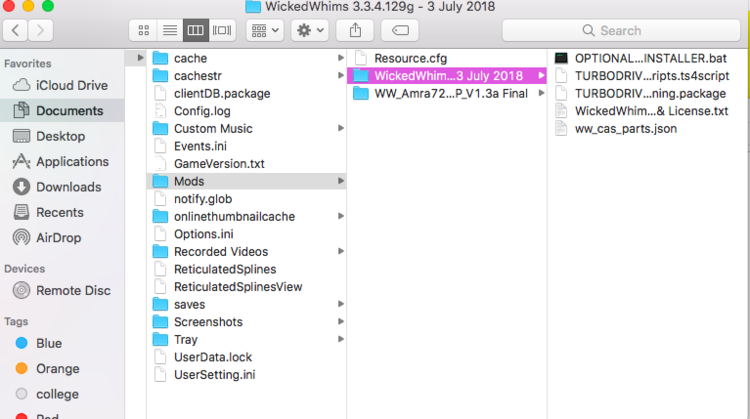Select the notify.glob file

point(247,199)
